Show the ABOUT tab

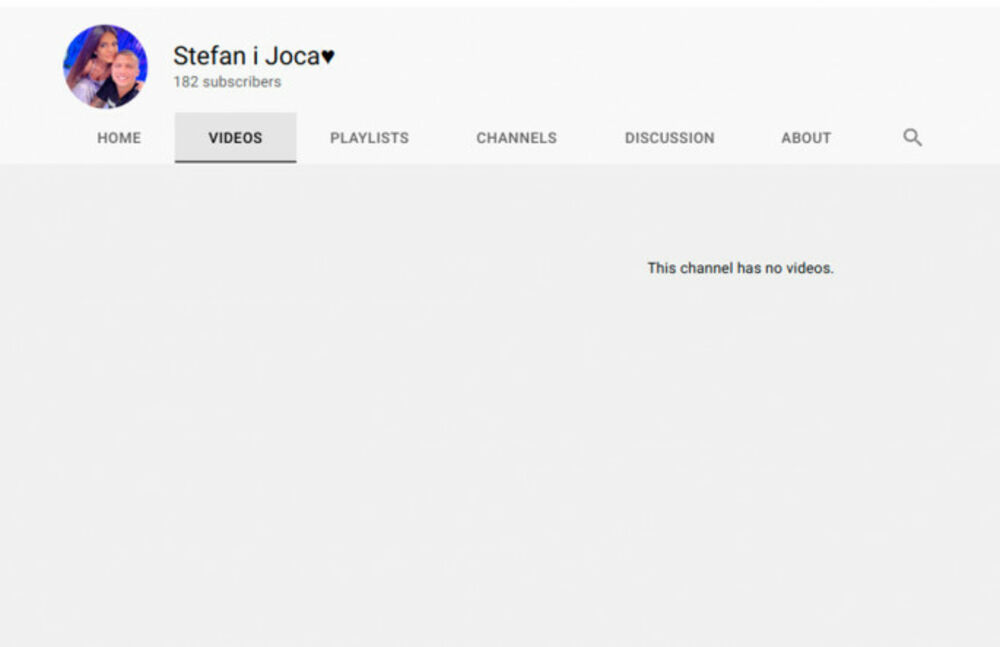pos(806,138)
